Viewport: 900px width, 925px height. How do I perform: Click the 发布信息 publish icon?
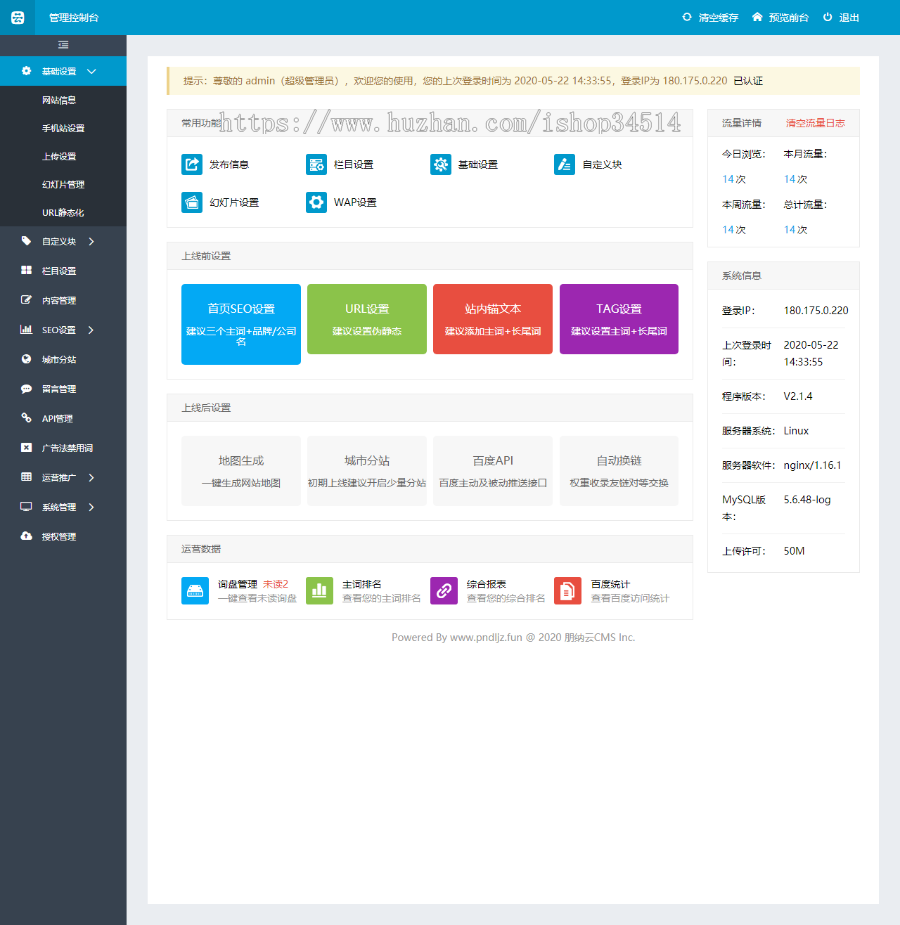pyautogui.click(x=192, y=165)
